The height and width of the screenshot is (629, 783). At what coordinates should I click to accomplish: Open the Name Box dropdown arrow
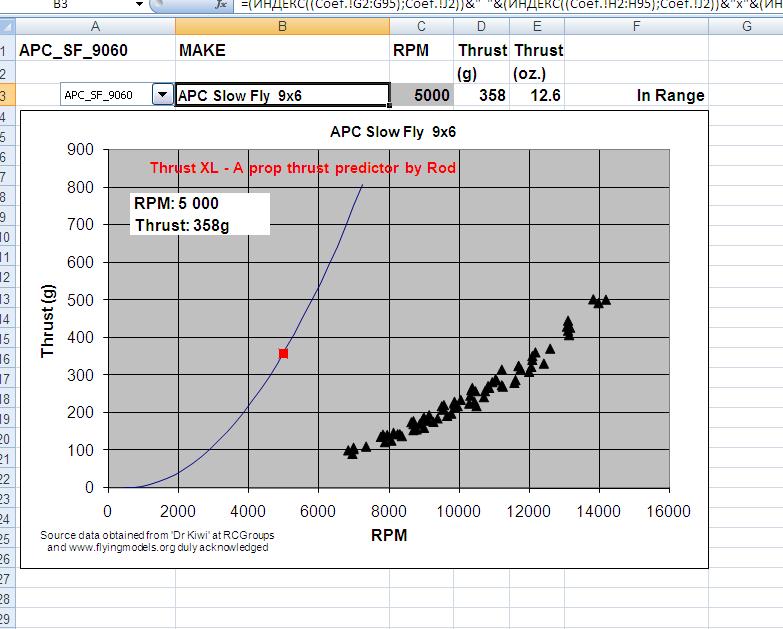139,4
